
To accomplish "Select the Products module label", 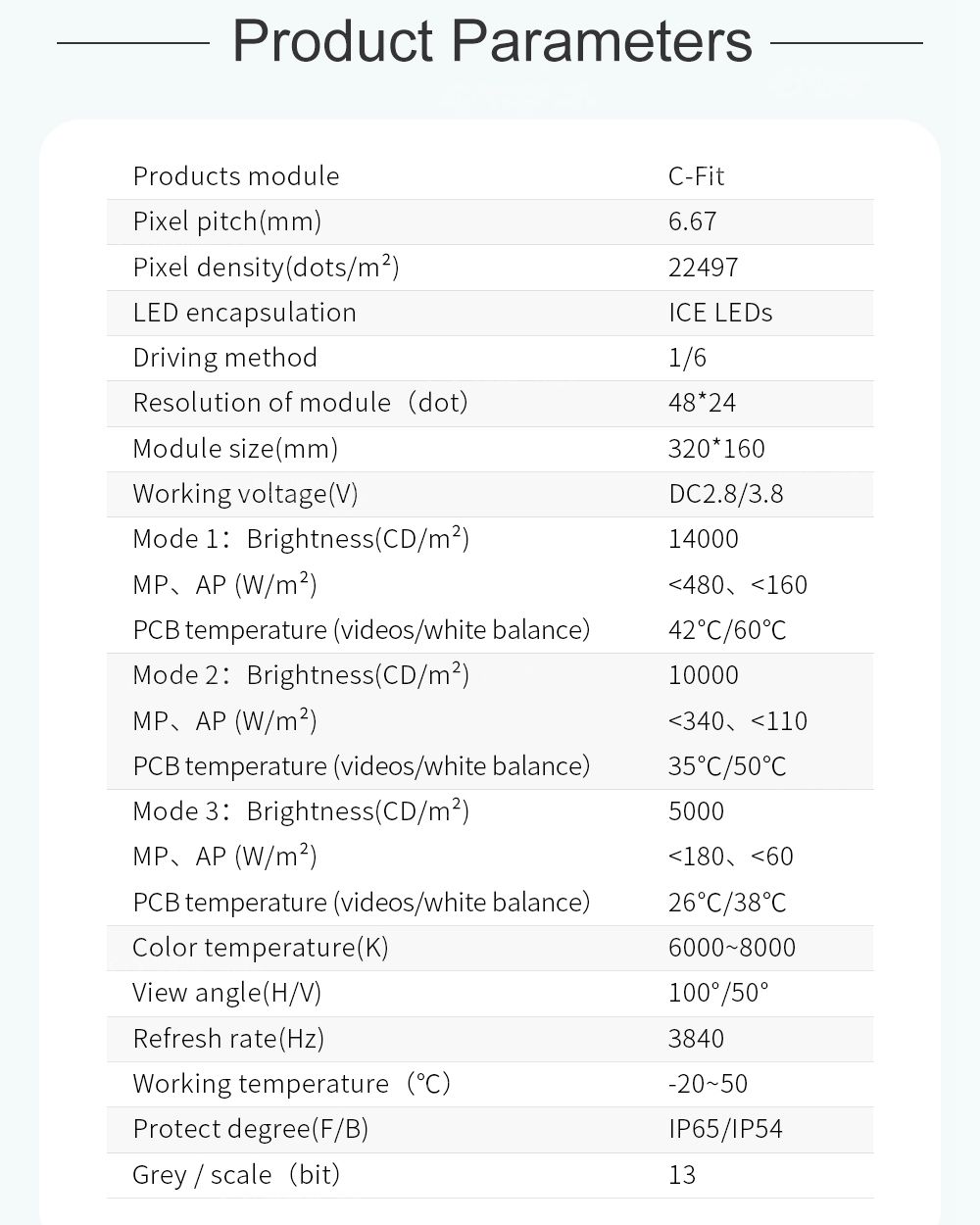I will pos(236,176).
